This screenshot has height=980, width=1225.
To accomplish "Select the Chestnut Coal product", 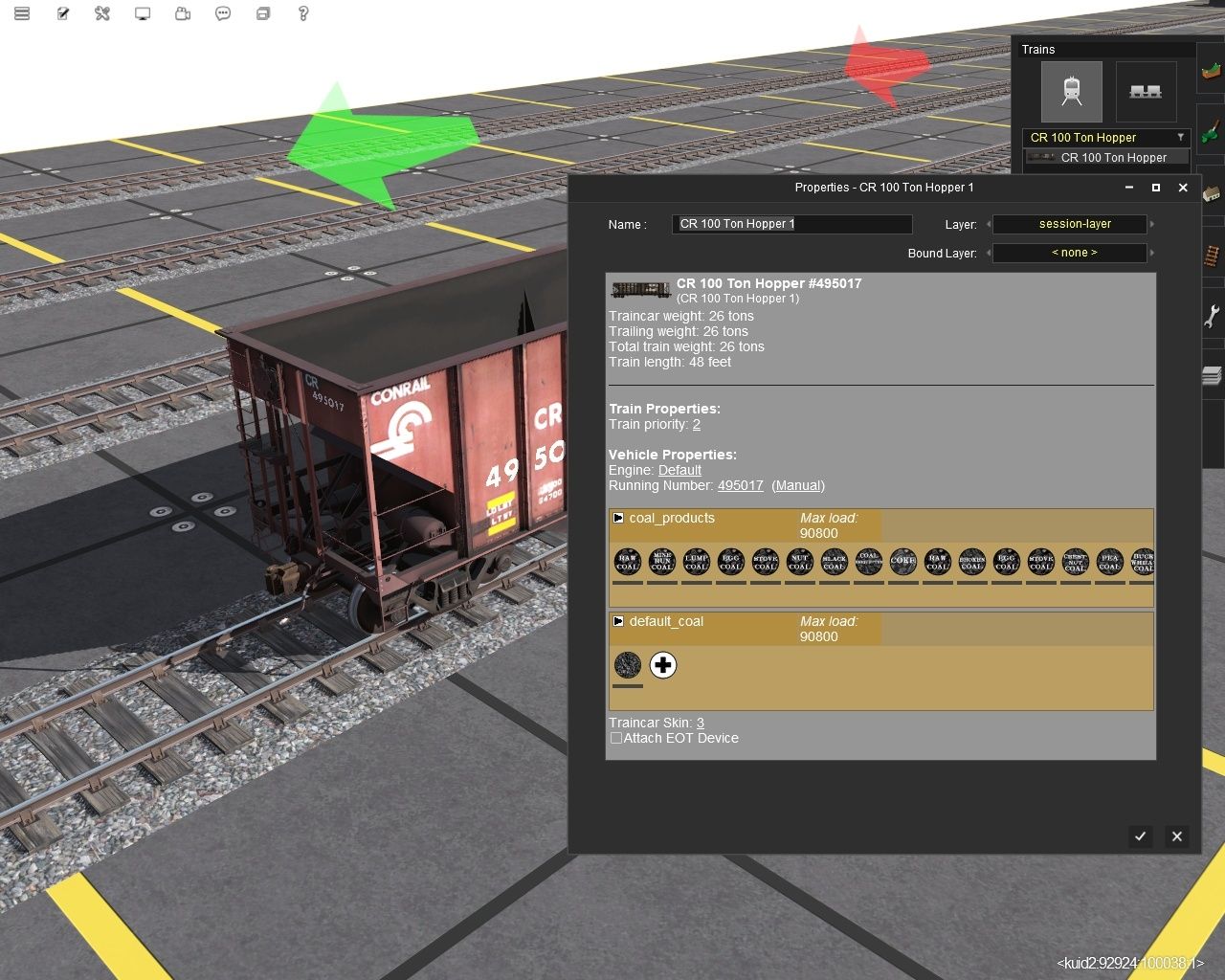I will click(x=1076, y=562).
